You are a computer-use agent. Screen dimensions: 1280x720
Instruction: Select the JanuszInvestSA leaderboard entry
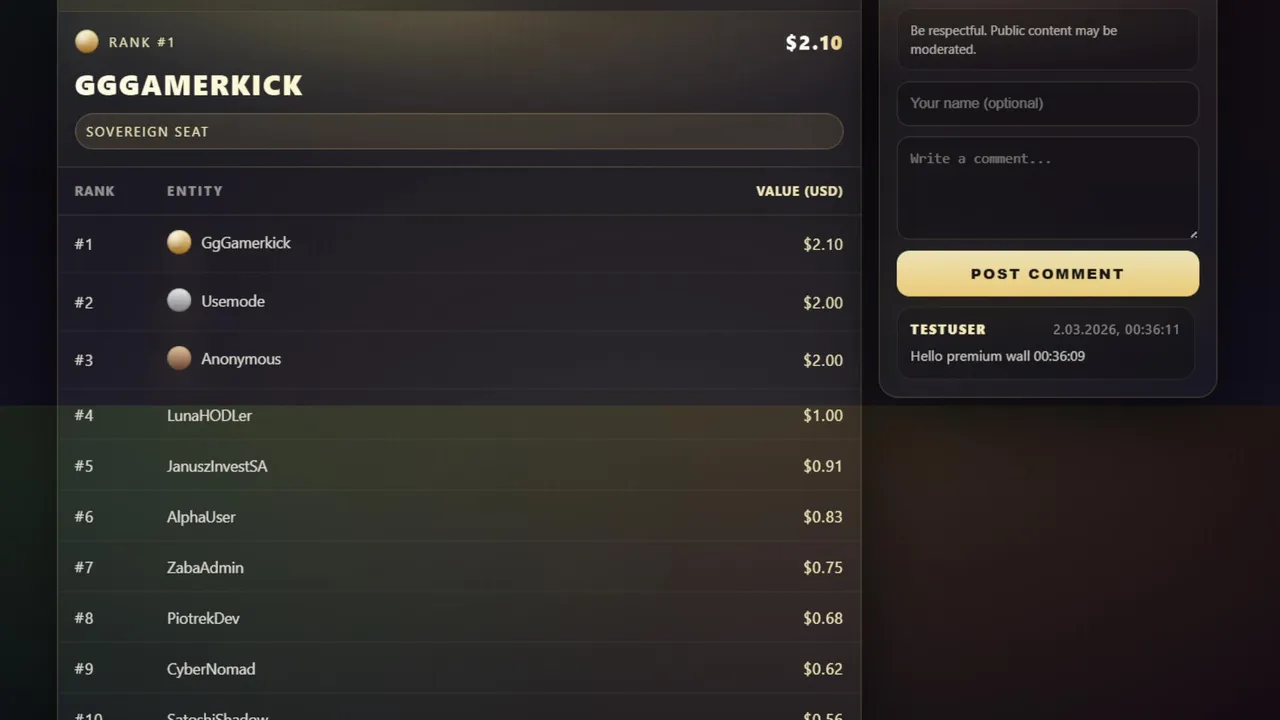click(x=217, y=466)
